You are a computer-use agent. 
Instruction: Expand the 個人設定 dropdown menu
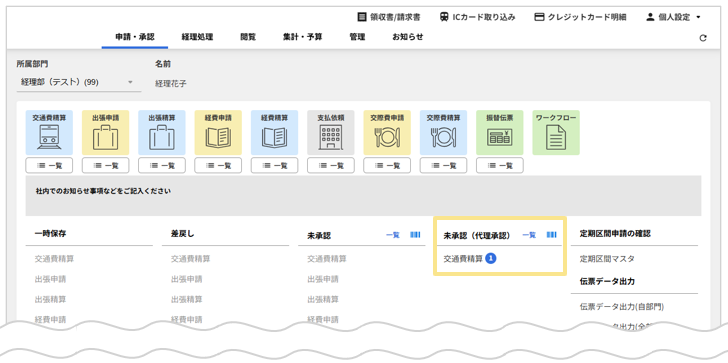coord(673,17)
